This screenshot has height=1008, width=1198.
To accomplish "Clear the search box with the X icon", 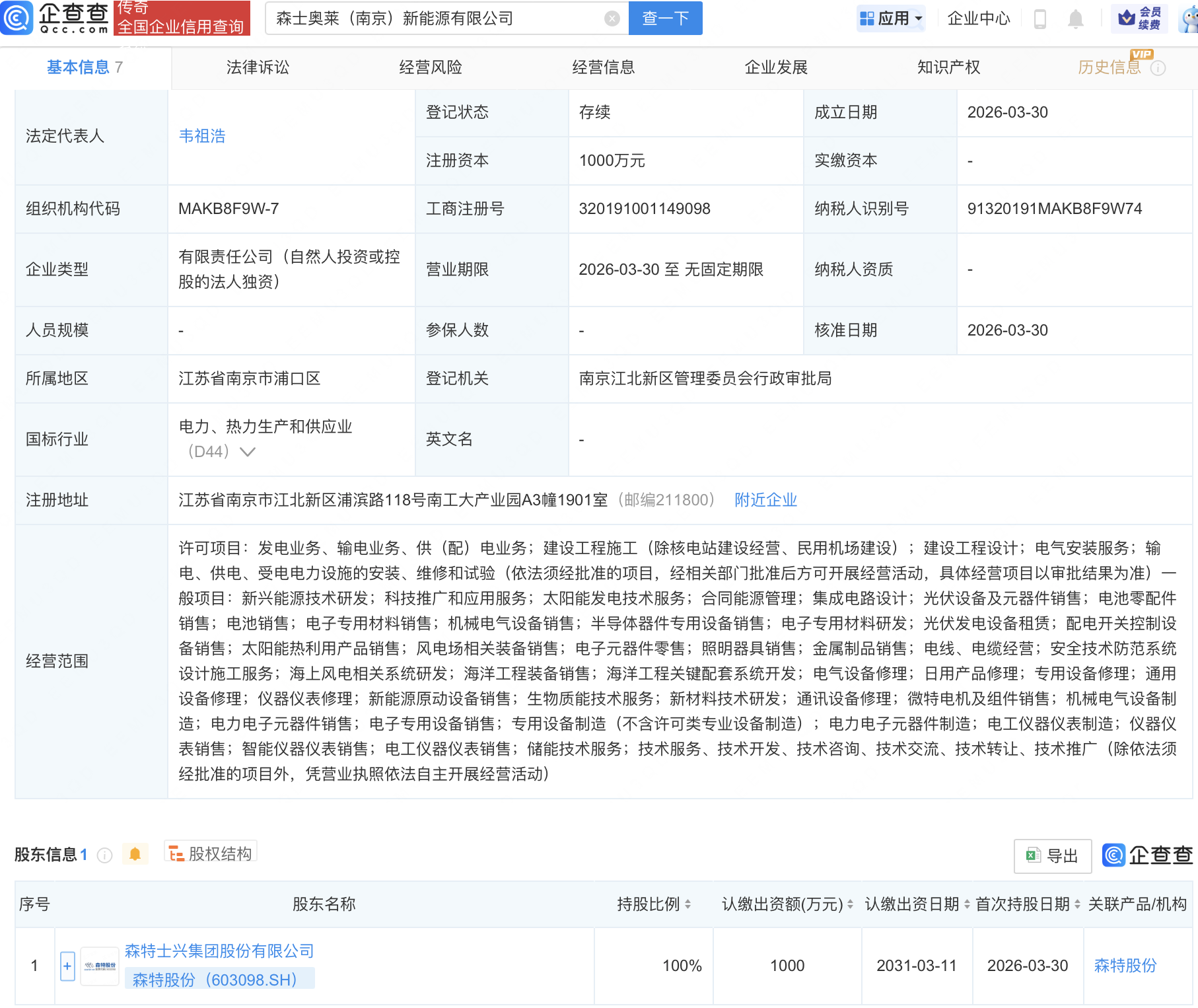I will pyautogui.click(x=613, y=18).
